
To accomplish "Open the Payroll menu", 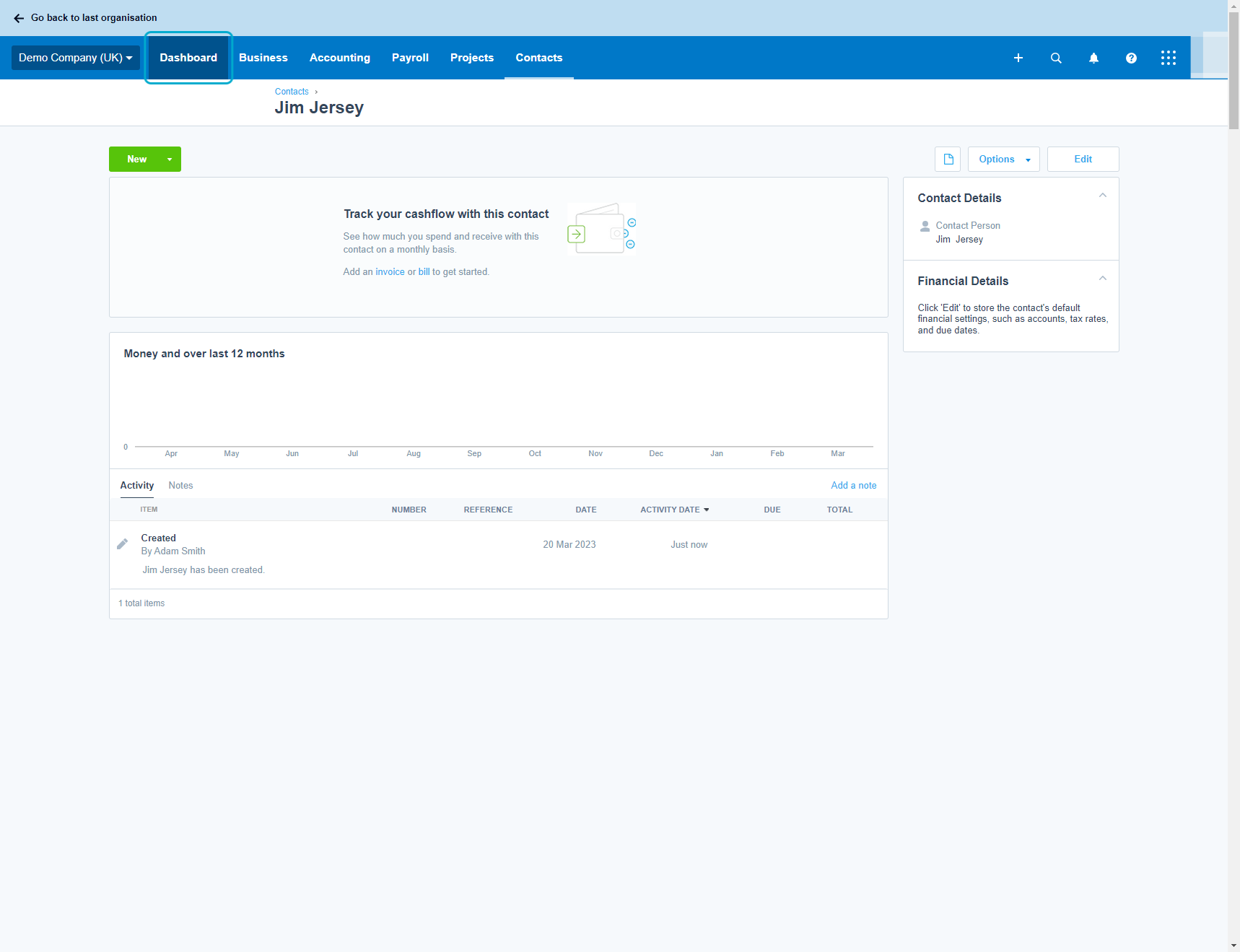I will click(x=410, y=58).
